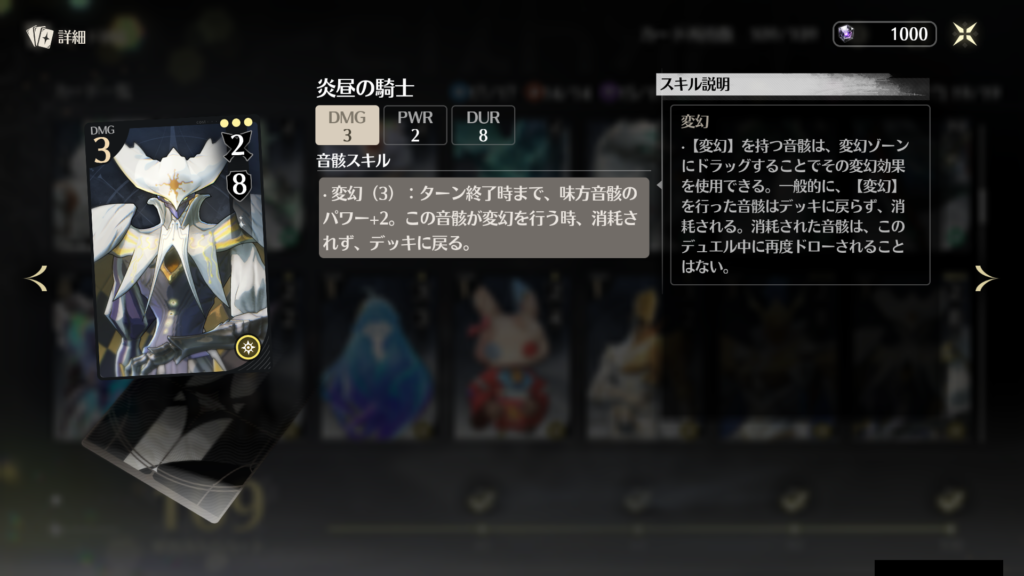Image resolution: width=1024 pixels, height=576 pixels.
Task: Click the 炎昼の騎士 card artwork
Action: click(x=179, y=248)
